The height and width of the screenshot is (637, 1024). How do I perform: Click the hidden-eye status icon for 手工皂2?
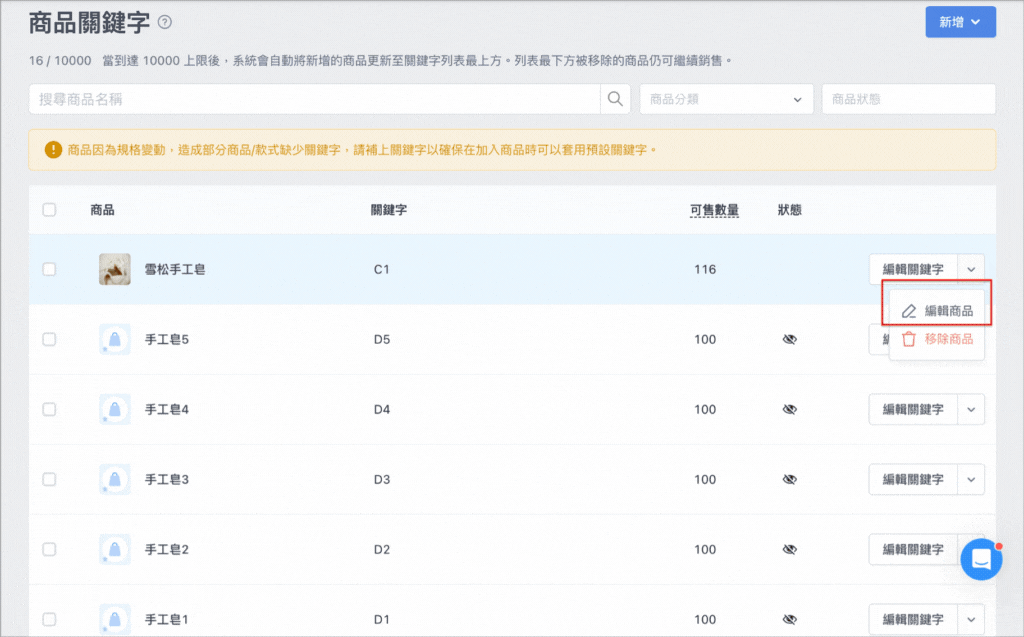click(790, 549)
